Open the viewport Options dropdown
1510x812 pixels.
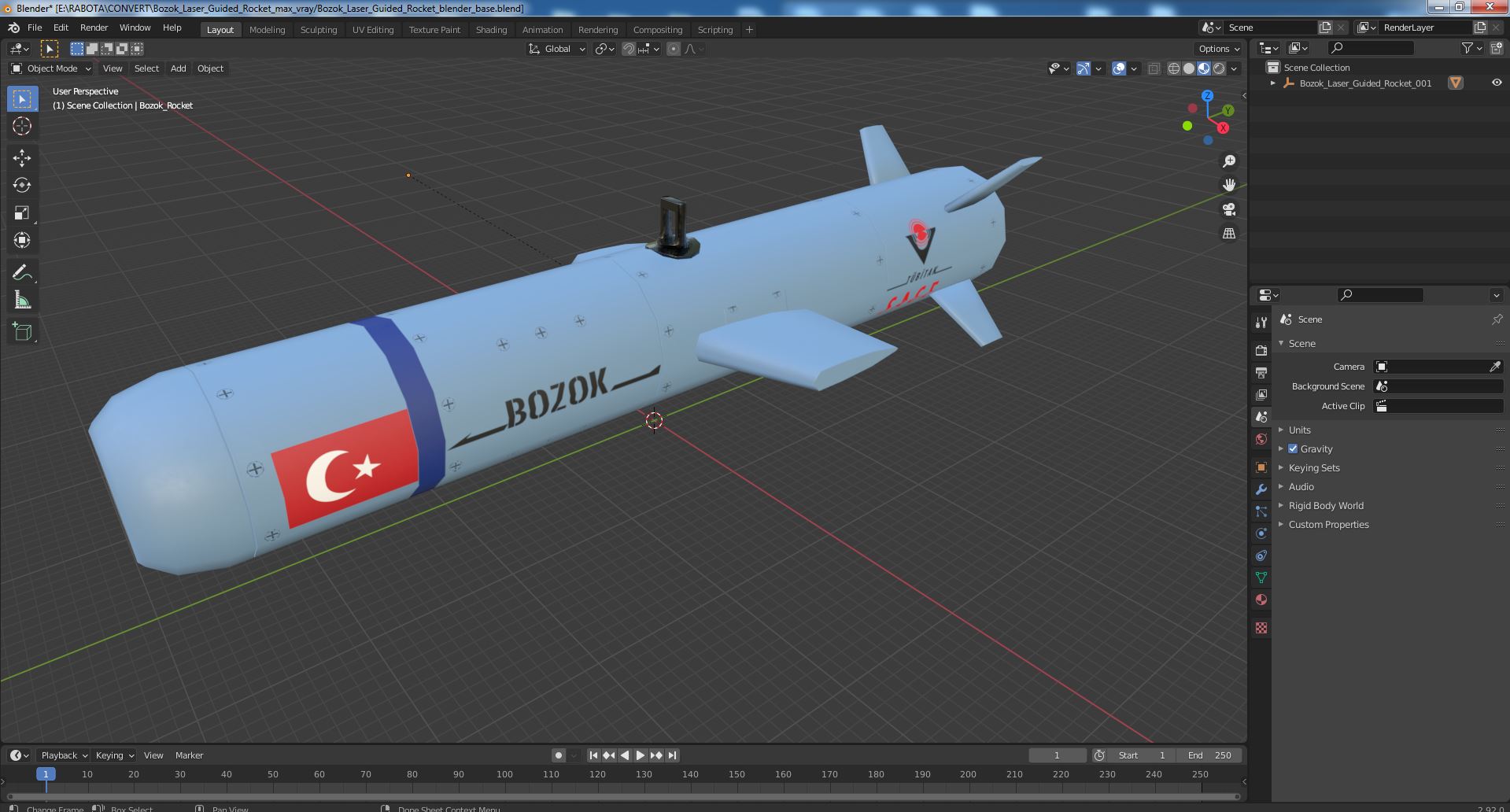(1219, 49)
